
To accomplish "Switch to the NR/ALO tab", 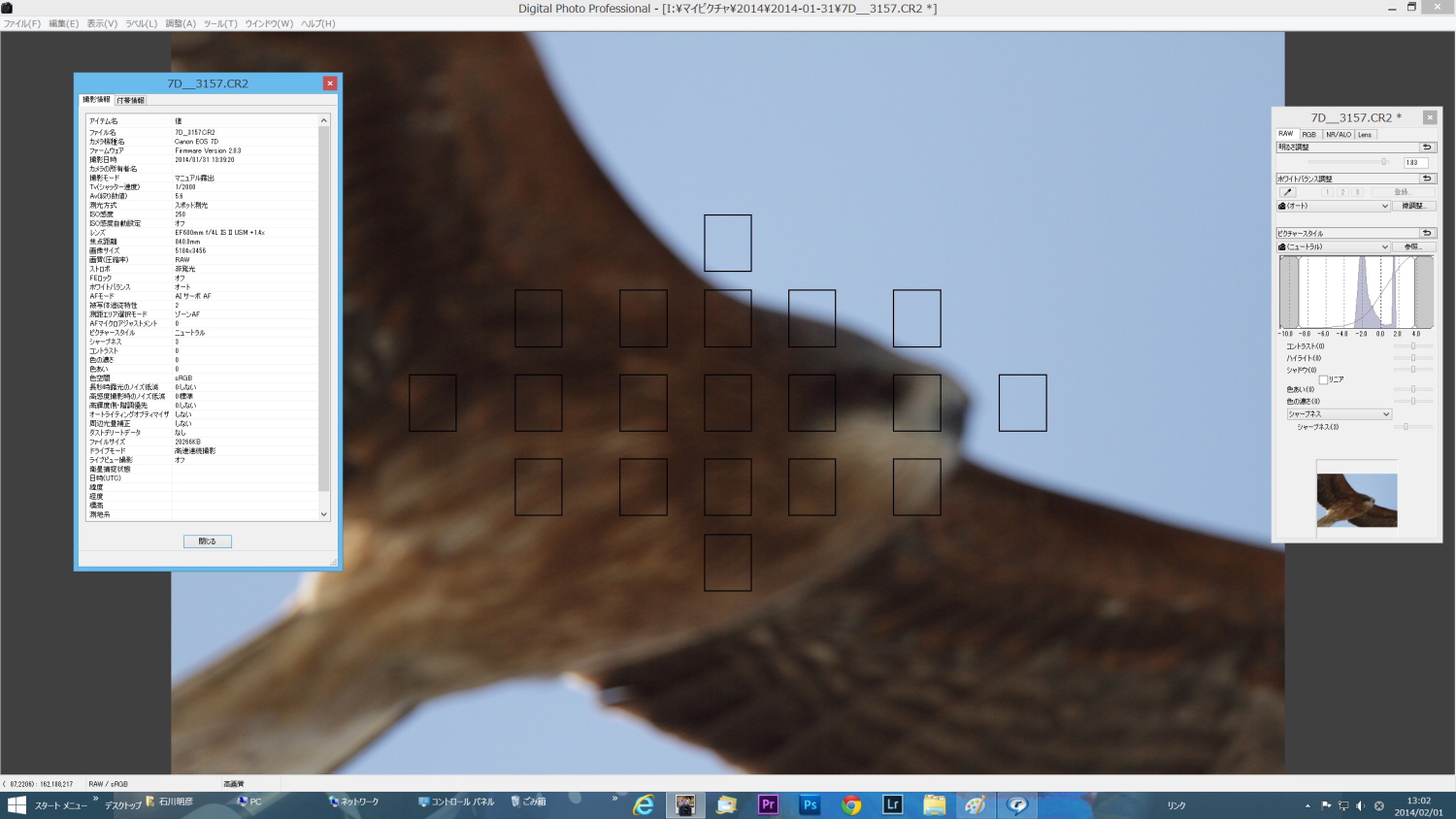I will click(x=1339, y=134).
